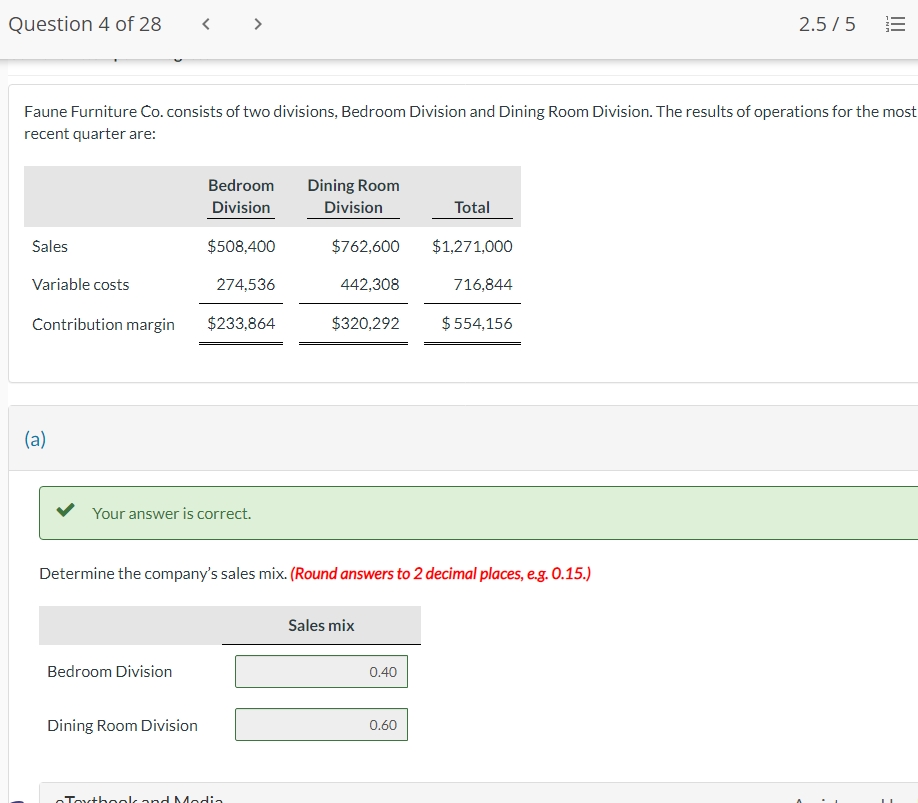Click the Variable costs row label
The width and height of the screenshot is (918, 803).
pyautogui.click(x=81, y=284)
